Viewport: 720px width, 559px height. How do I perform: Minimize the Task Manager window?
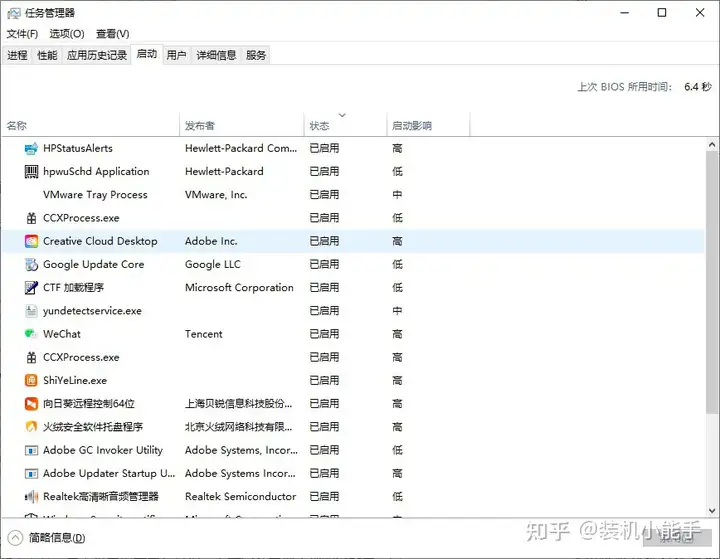[x=624, y=13]
